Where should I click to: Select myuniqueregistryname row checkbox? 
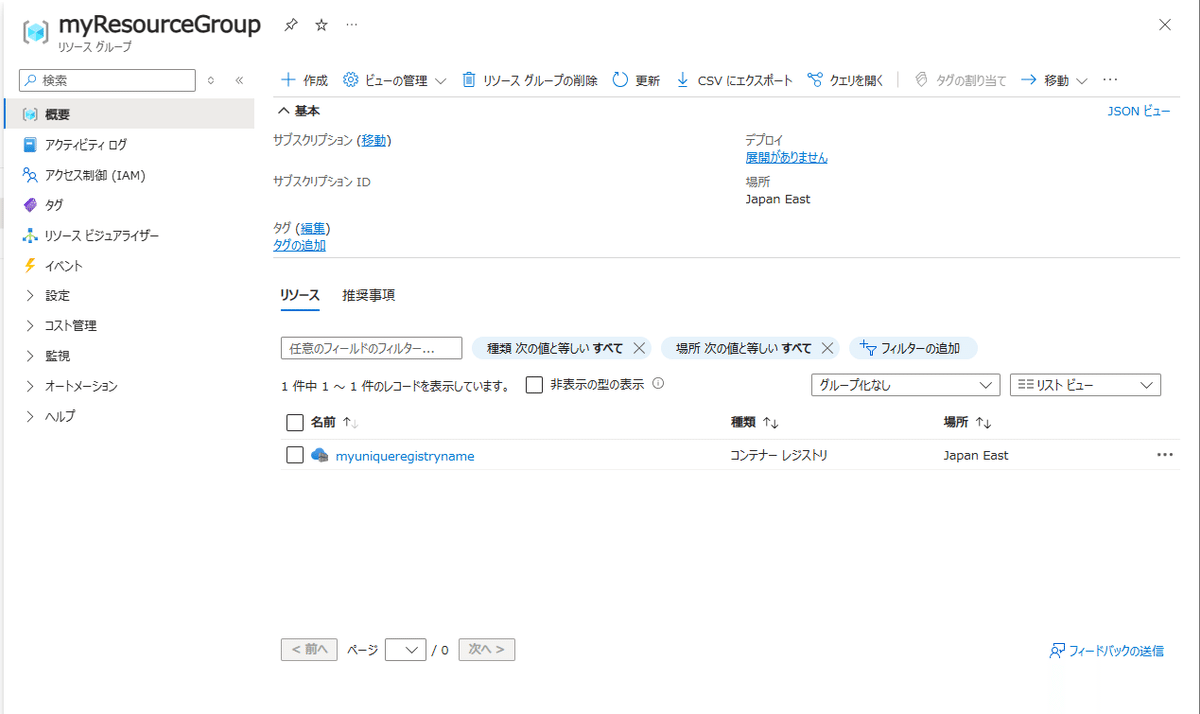tap(294, 455)
